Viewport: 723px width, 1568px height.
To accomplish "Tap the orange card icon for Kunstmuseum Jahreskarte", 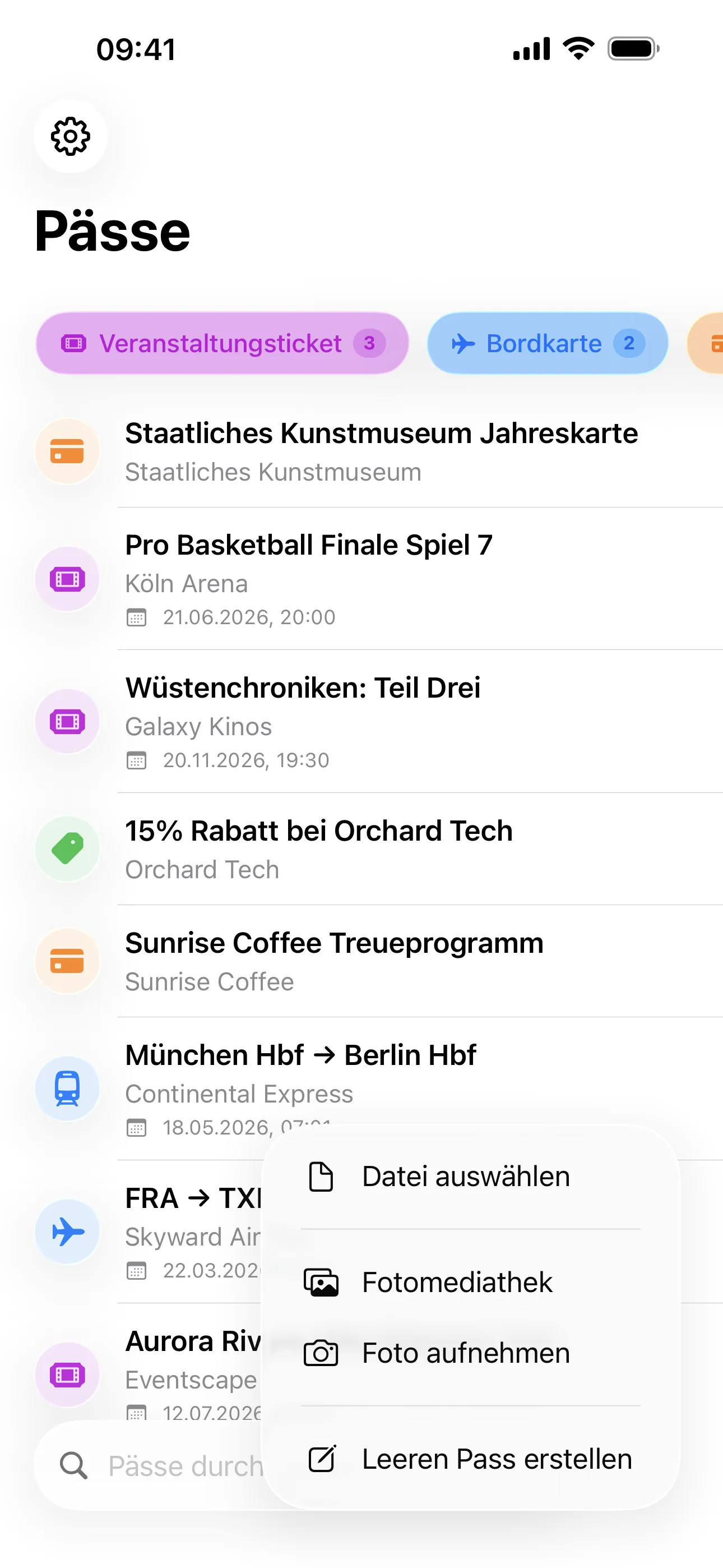I will 67,451.
